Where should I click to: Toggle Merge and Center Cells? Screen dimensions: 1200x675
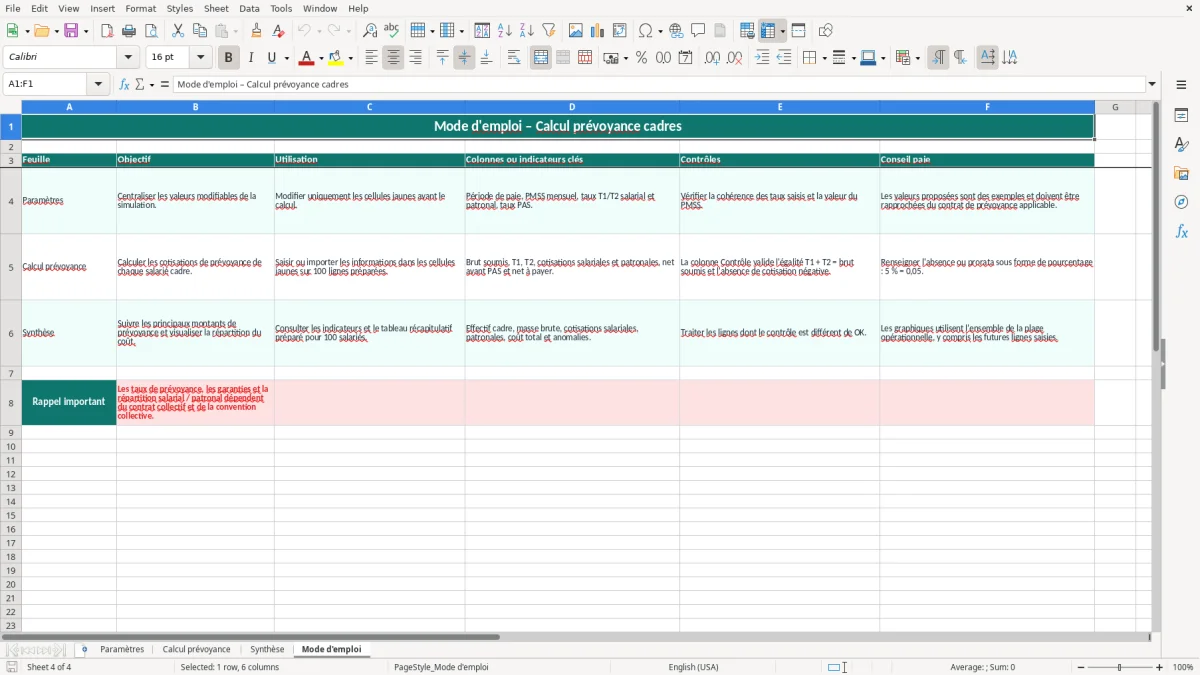click(541, 58)
